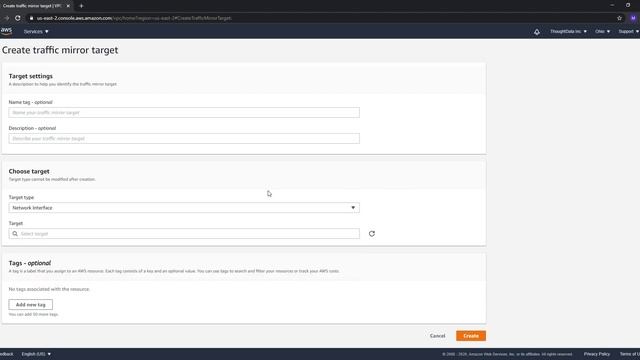This screenshot has width=640, height=360.
Task: Click the browser forward arrow
Action: (x=7, y=18)
